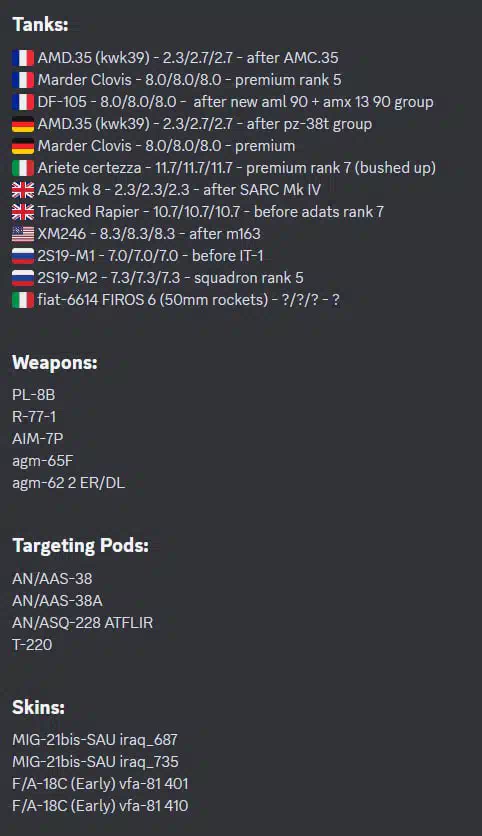Screen dimensions: 482x836
Task: Click the French flag next to DF-105
Action: 23,102
